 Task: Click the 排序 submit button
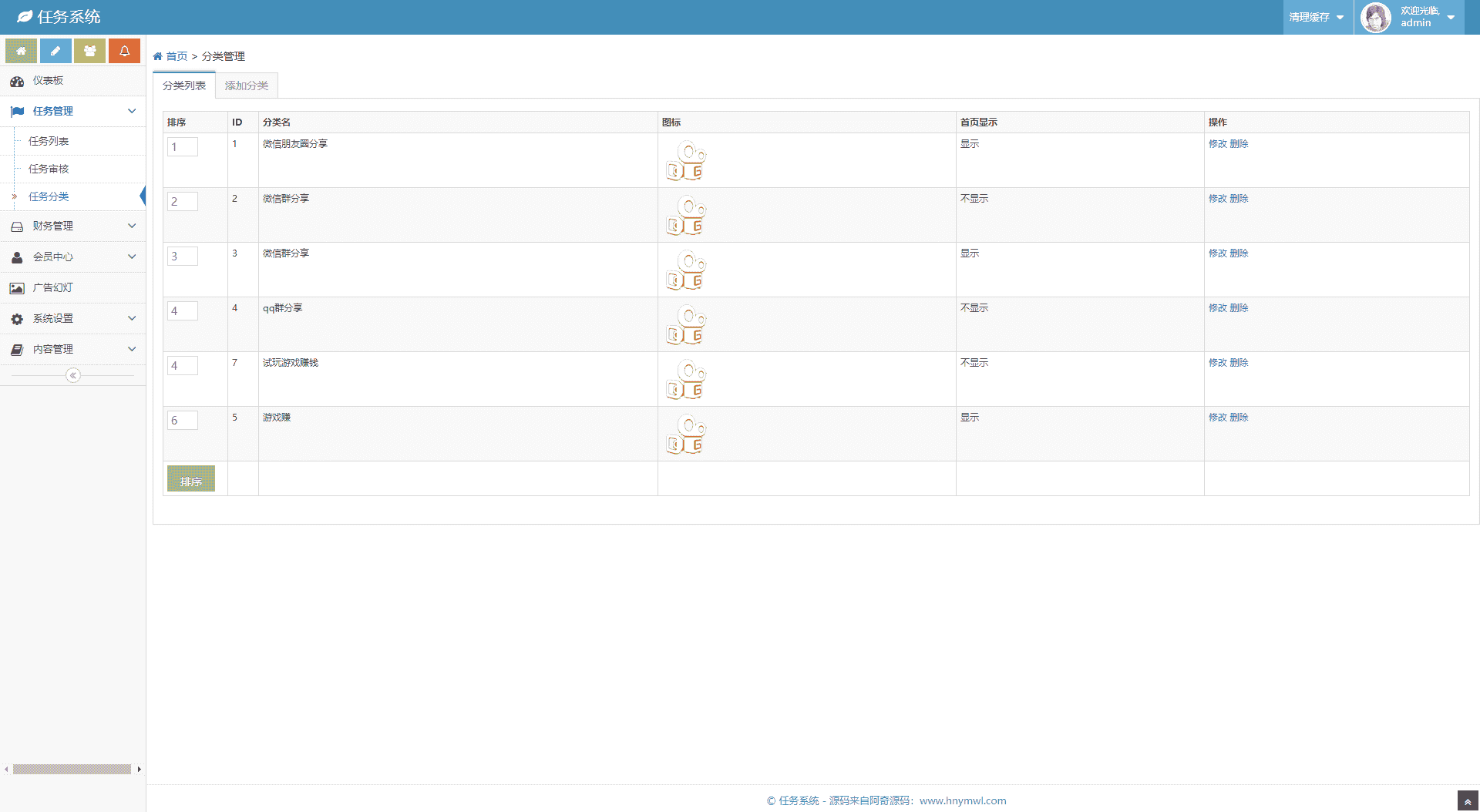[x=190, y=479]
